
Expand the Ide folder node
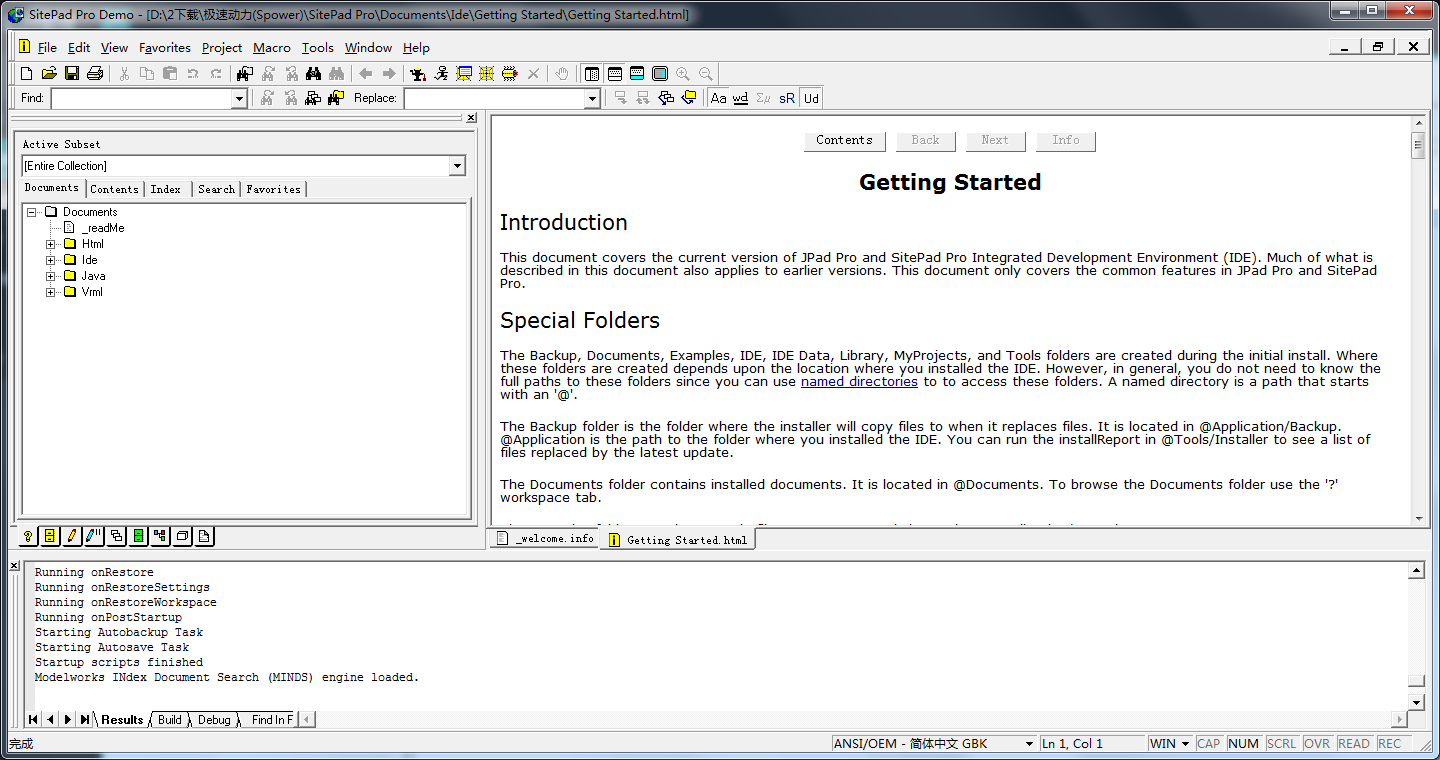click(x=50, y=260)
